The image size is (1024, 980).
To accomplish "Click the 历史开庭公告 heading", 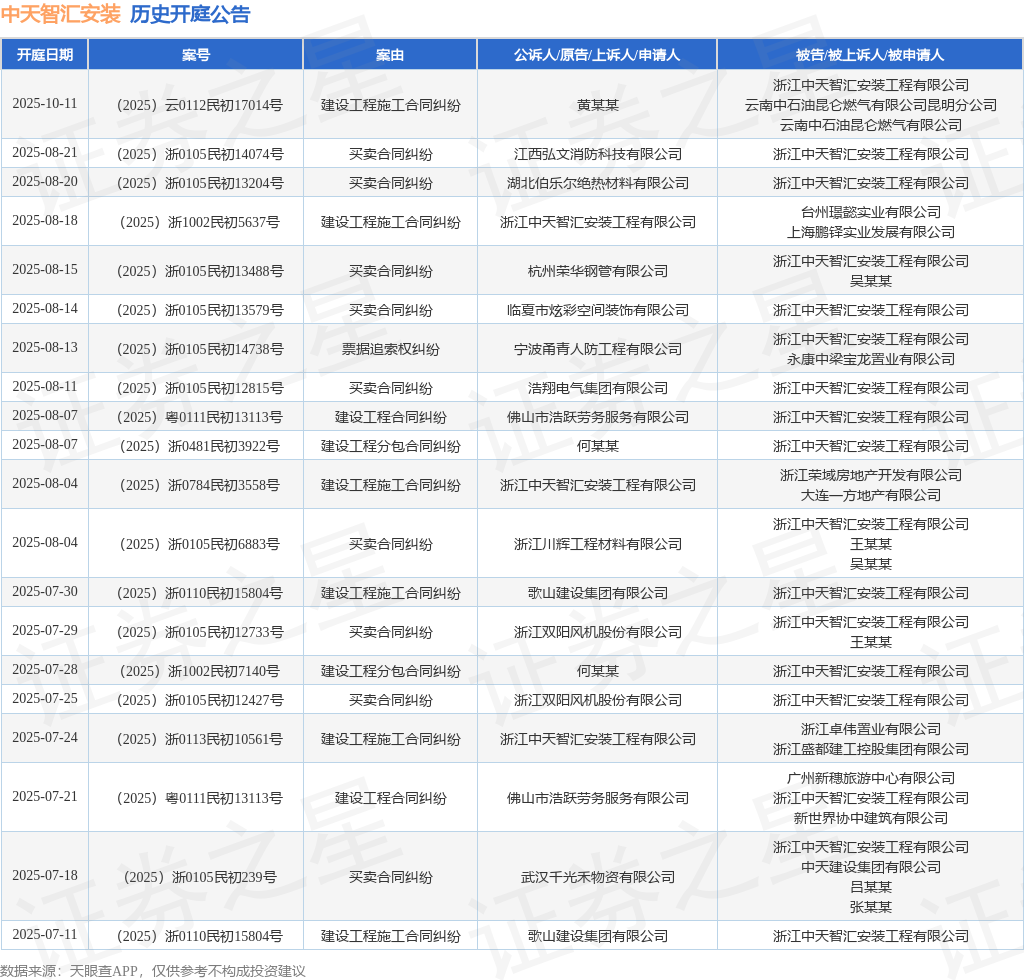I will tap(190, 14).
